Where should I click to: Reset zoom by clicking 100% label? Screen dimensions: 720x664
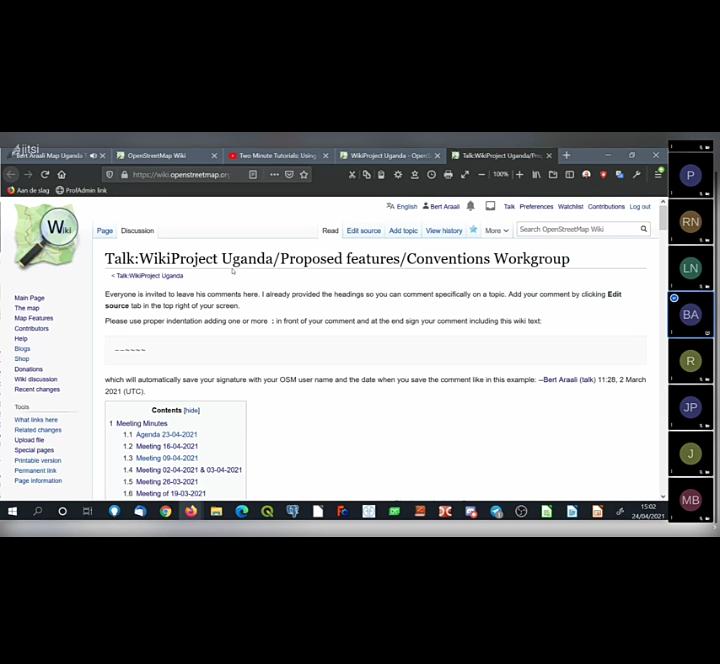(x=501, y=174)
